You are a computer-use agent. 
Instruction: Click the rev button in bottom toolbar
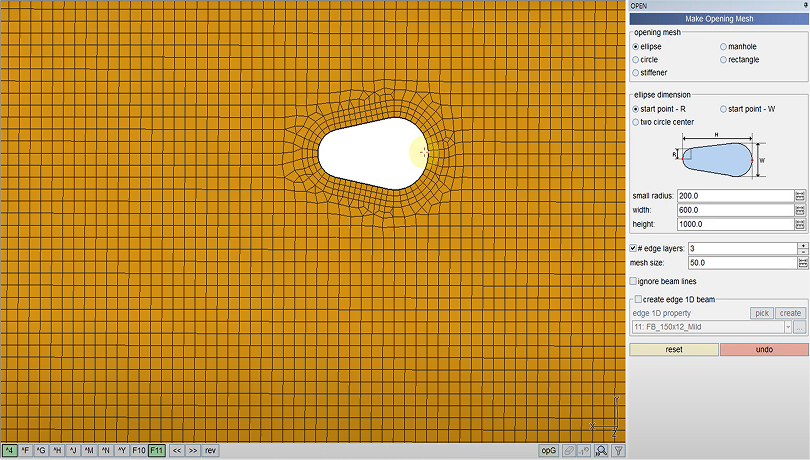(x=211, y=451)
